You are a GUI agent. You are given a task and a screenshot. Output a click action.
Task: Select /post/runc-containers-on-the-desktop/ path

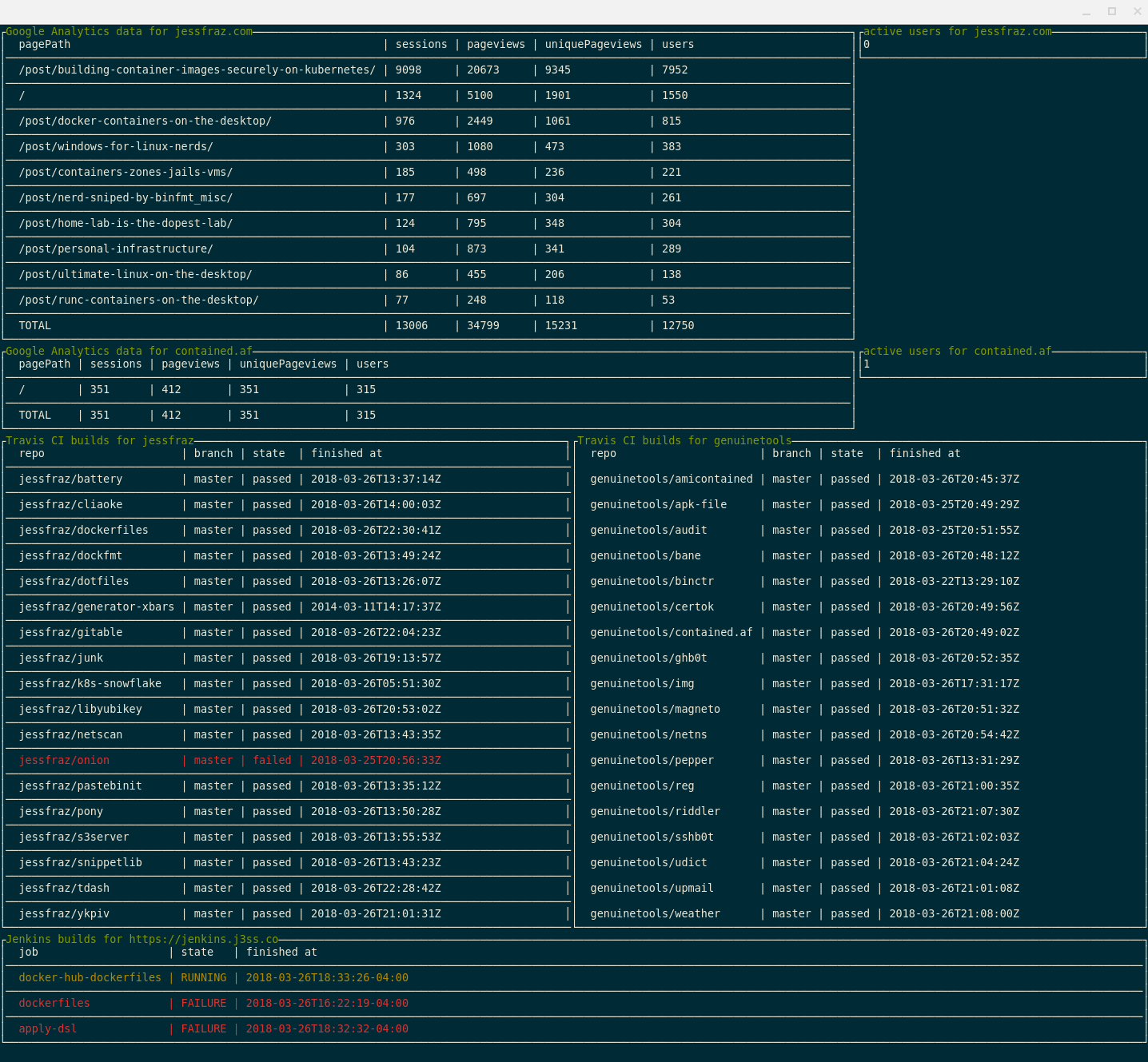(x=138, y=300)
